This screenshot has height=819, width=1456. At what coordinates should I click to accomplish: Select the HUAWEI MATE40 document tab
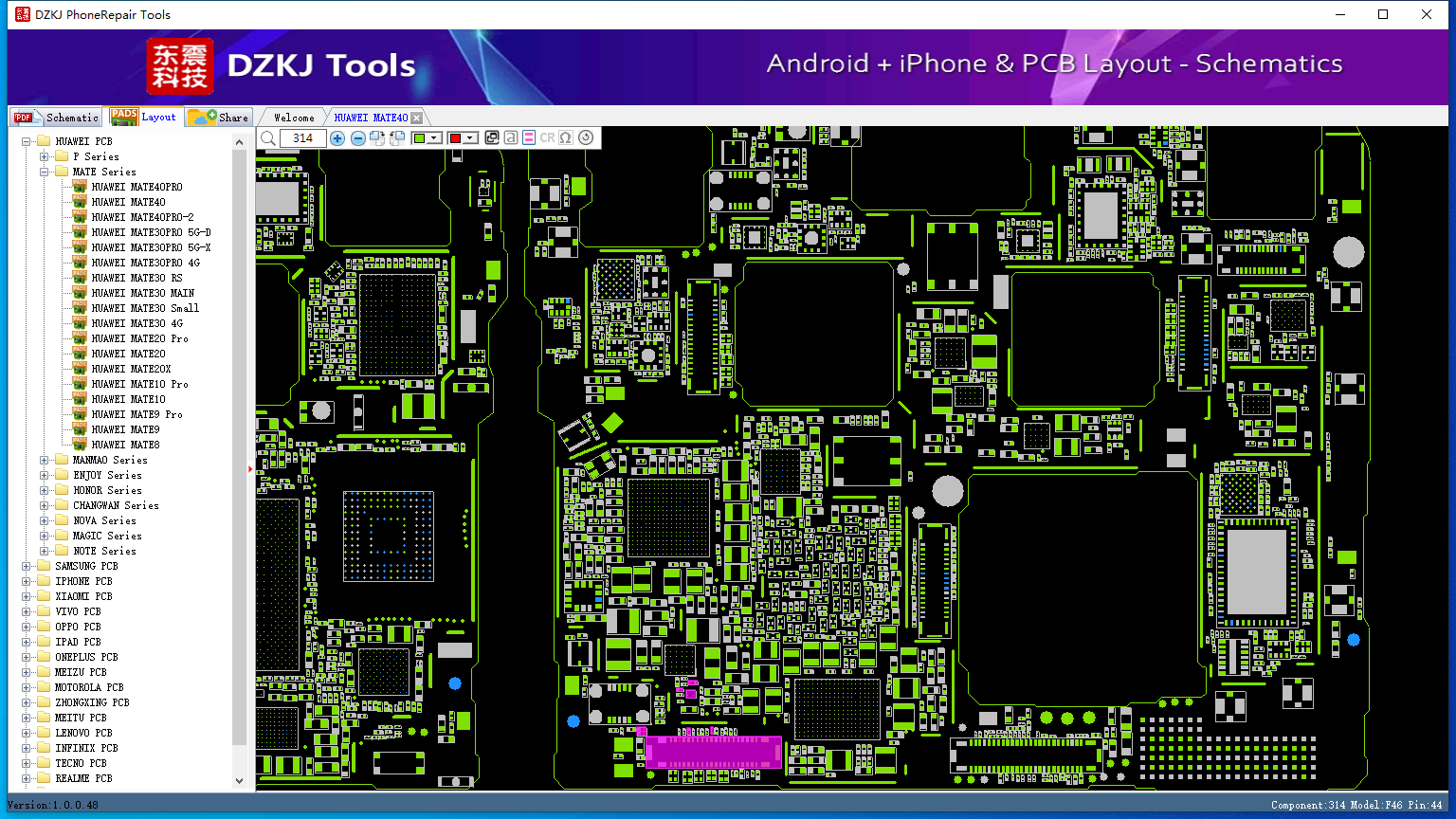pos(371,118)
